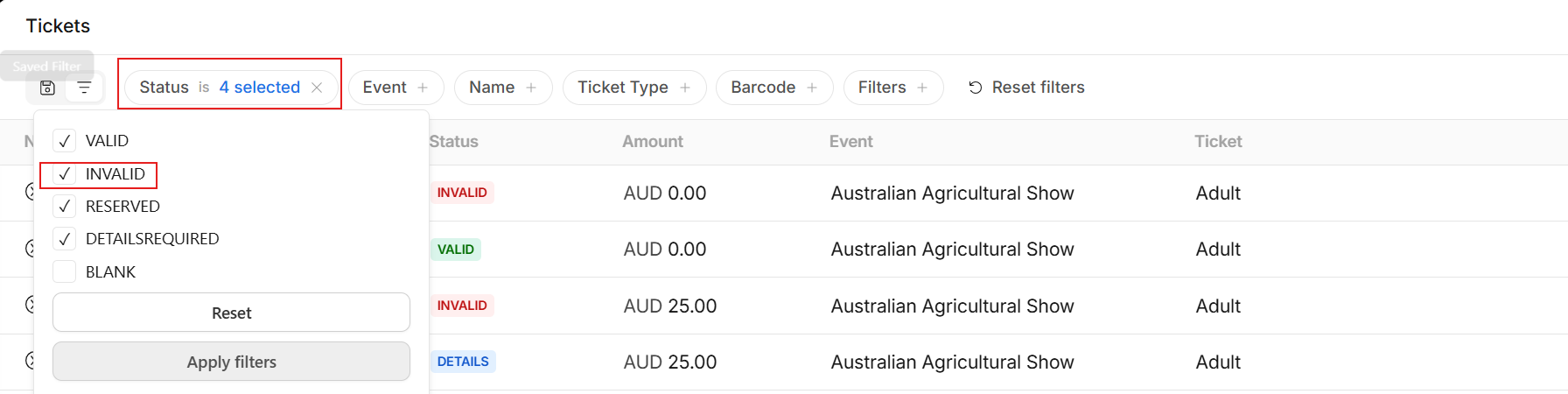Screen dimensions: 1568x394
Task: Expand the Barcode filter chip
Action: (x=762, y=88)
